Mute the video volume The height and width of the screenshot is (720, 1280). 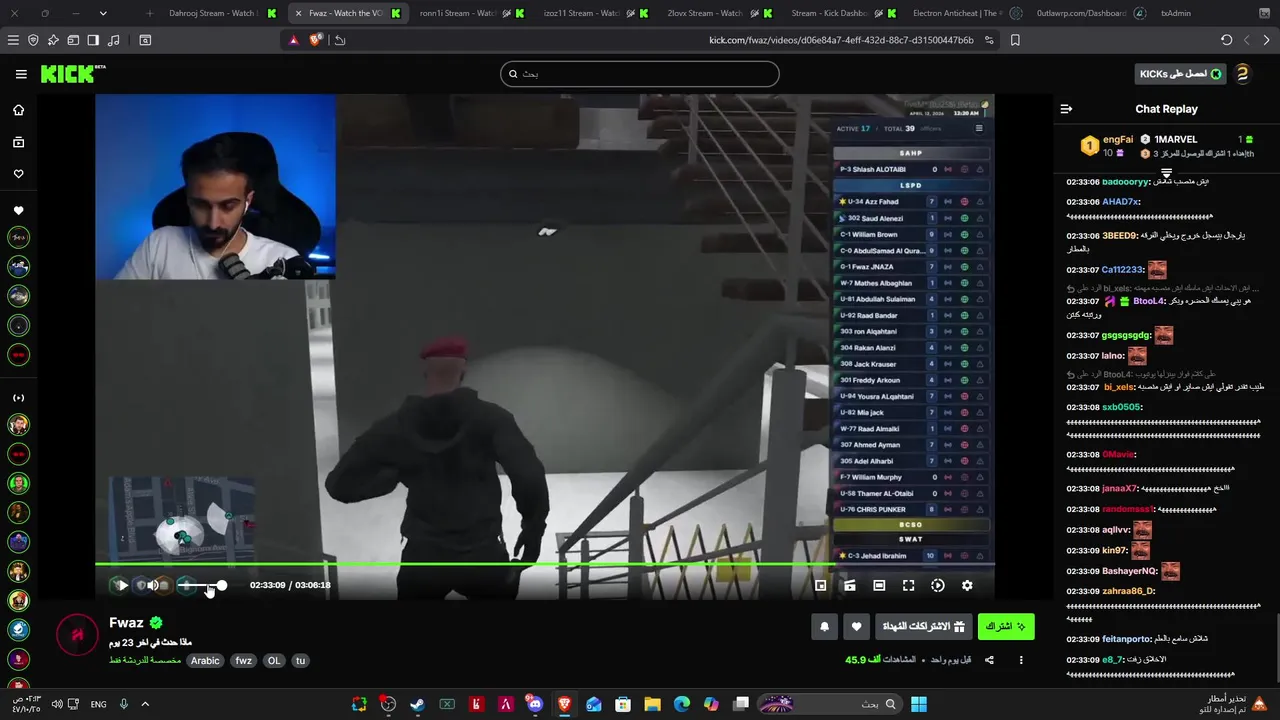[153, 585]
